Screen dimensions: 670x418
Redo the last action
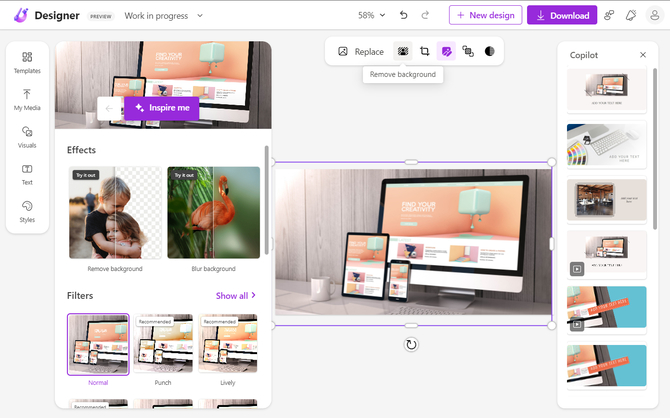click(x=425, y=15)
